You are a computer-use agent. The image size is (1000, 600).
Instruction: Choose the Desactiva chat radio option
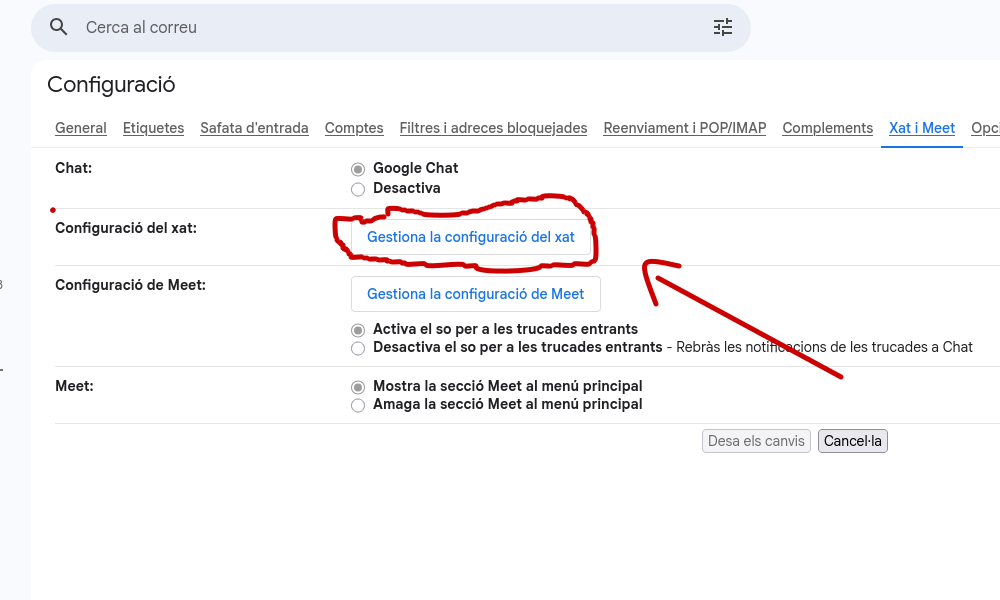[x=358, y=189]
